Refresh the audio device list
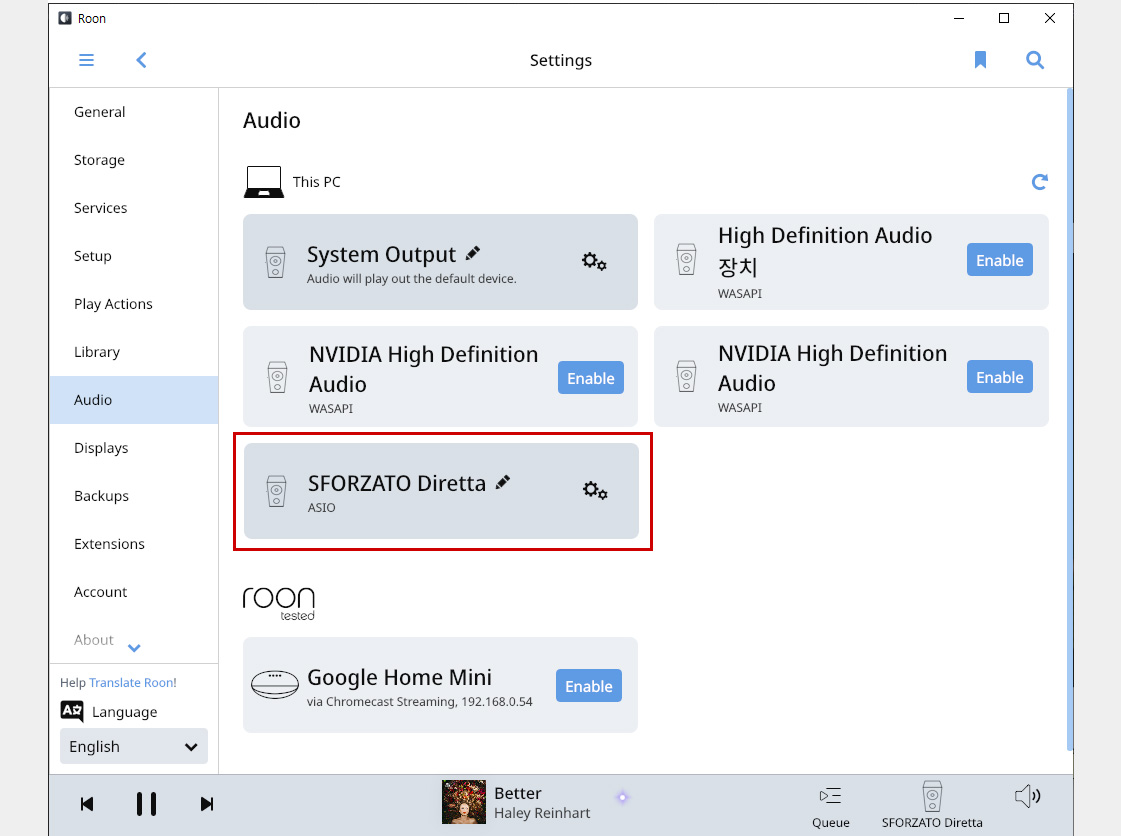The image size is (1121, 836). coord(1039,182)
